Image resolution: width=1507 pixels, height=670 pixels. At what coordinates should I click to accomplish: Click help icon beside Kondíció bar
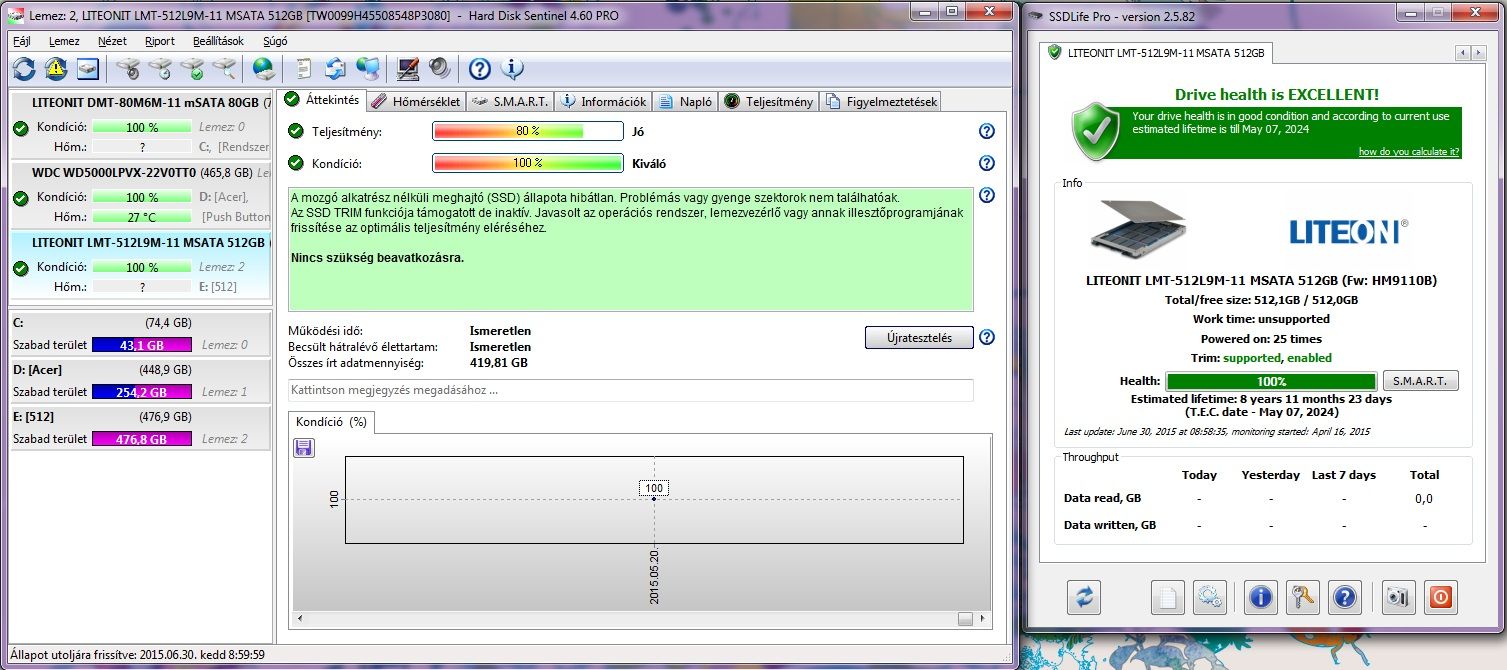(x=987, y=163)
